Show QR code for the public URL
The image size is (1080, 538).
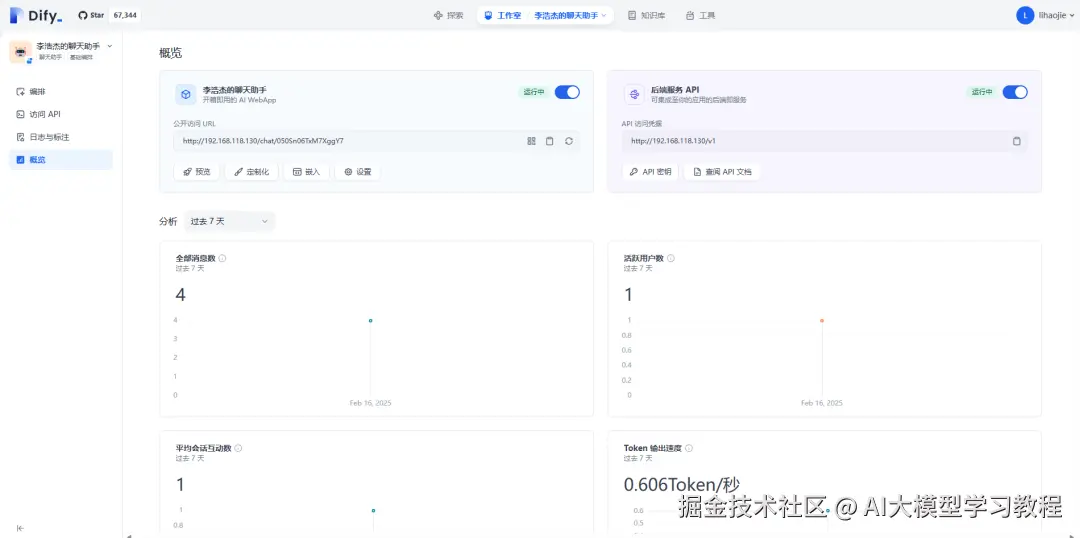531,141
